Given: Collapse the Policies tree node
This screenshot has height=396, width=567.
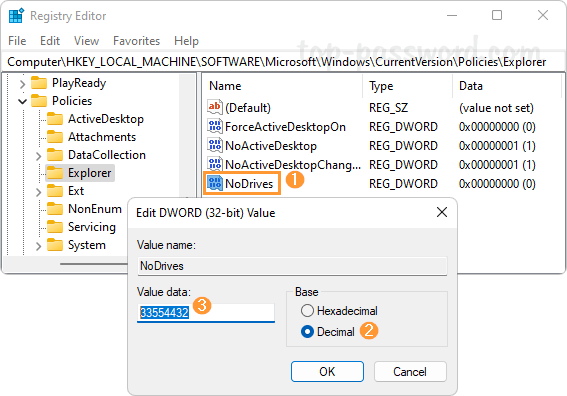Looking at the screenshot, I should coord(22,101).
